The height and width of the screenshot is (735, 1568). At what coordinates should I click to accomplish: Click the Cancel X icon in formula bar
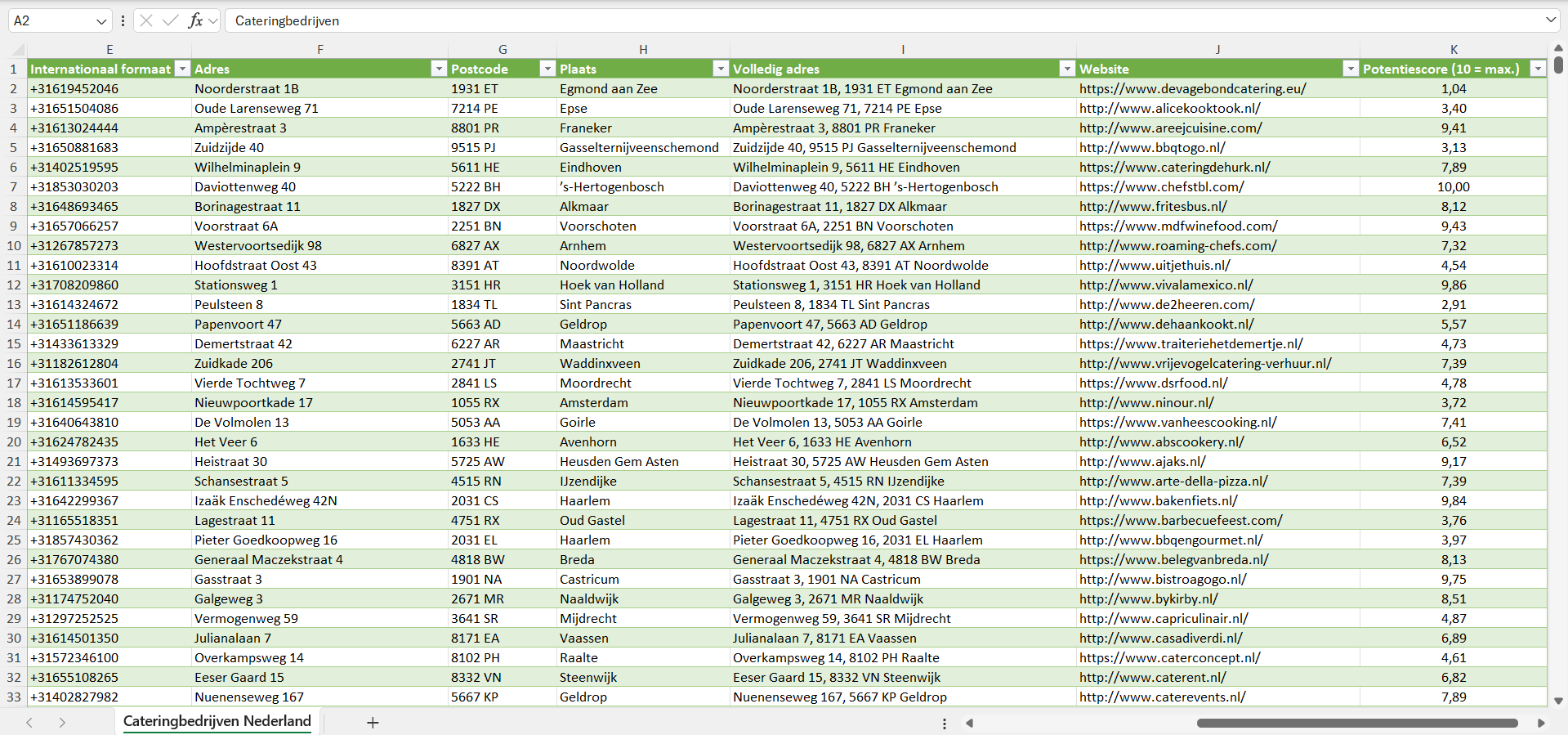[146, 20]
